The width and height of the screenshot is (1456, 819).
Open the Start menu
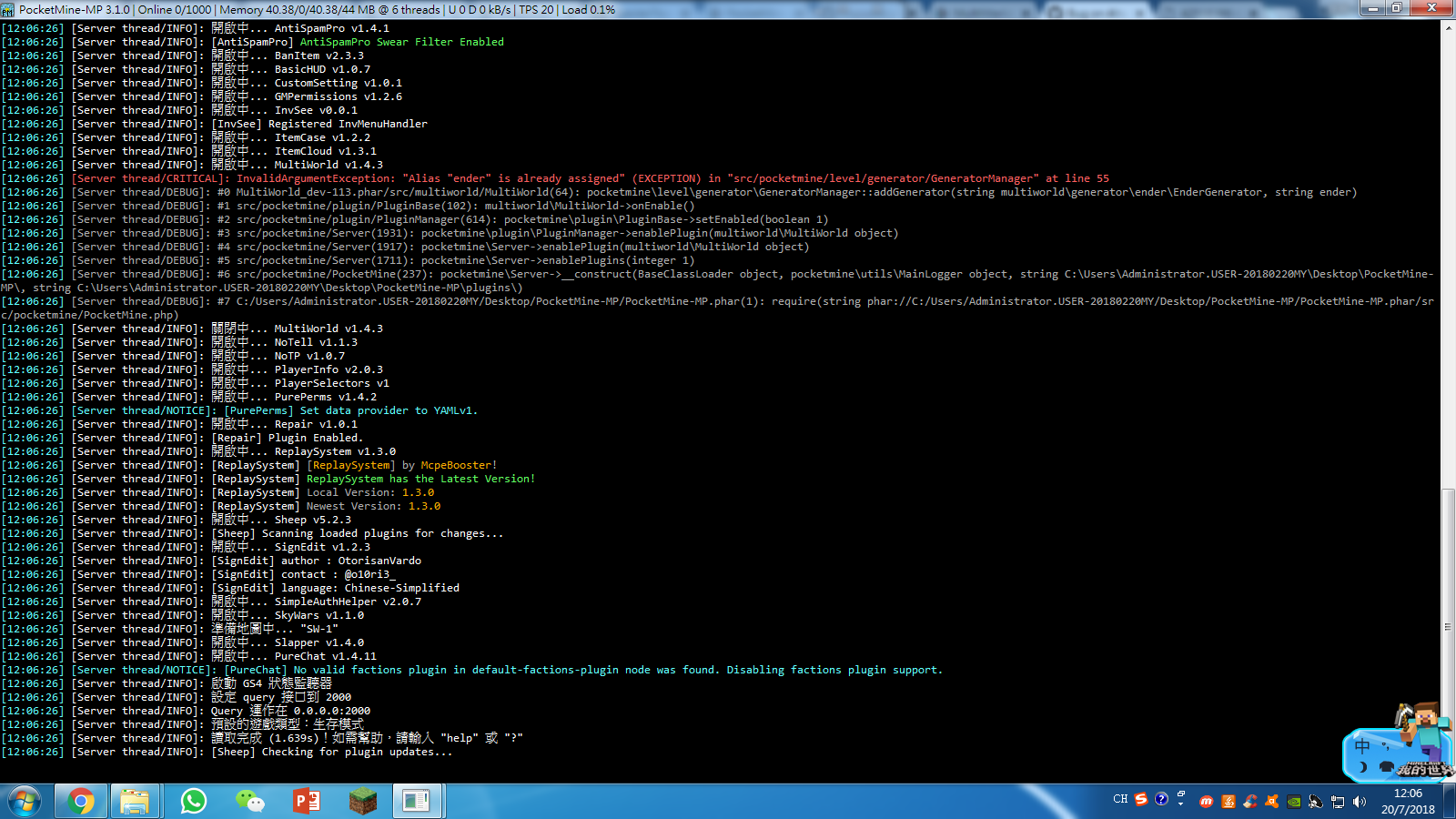[x=24, y=801]
